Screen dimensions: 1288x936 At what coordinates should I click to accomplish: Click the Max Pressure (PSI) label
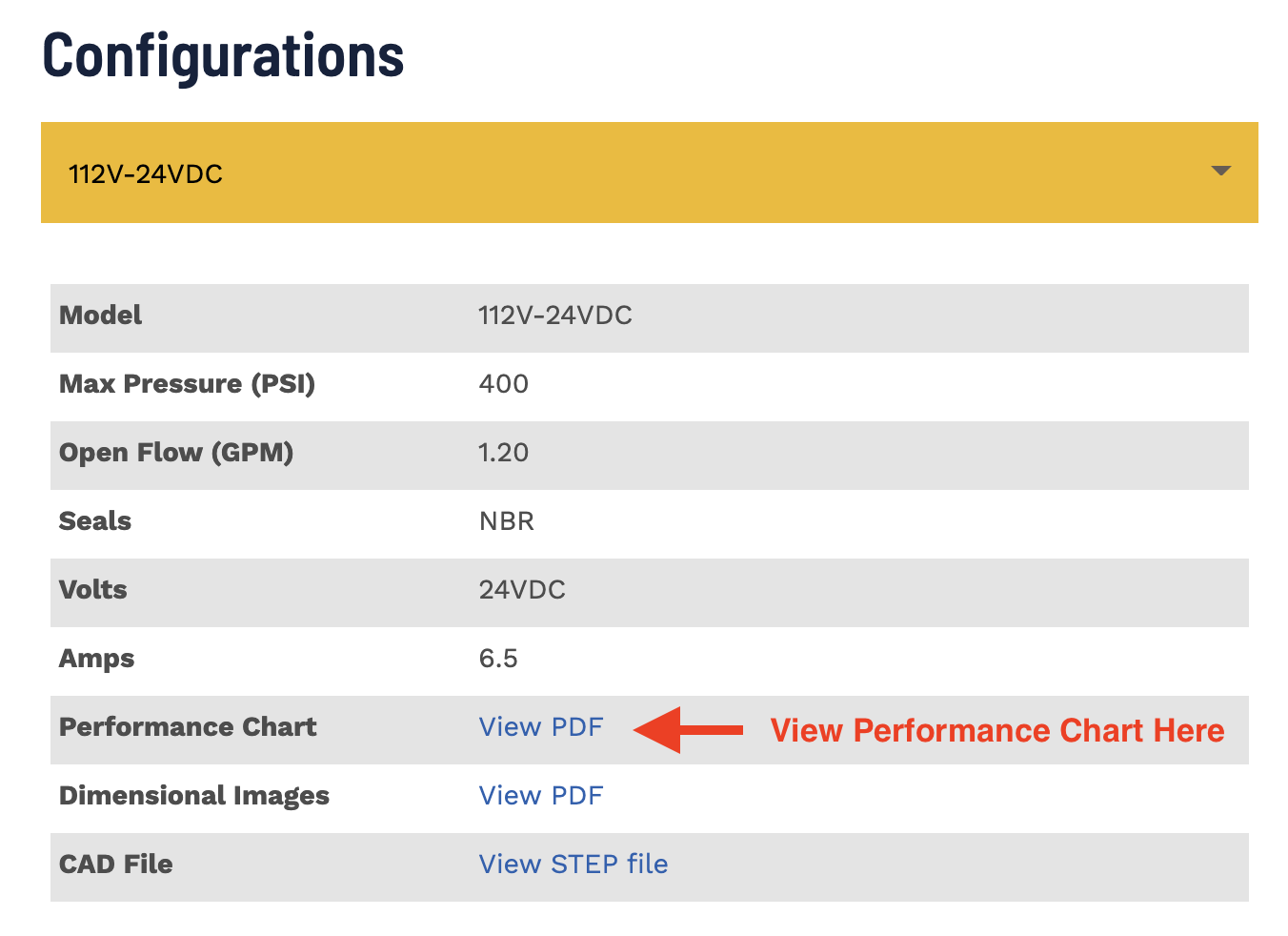click(x=187, y=384)
